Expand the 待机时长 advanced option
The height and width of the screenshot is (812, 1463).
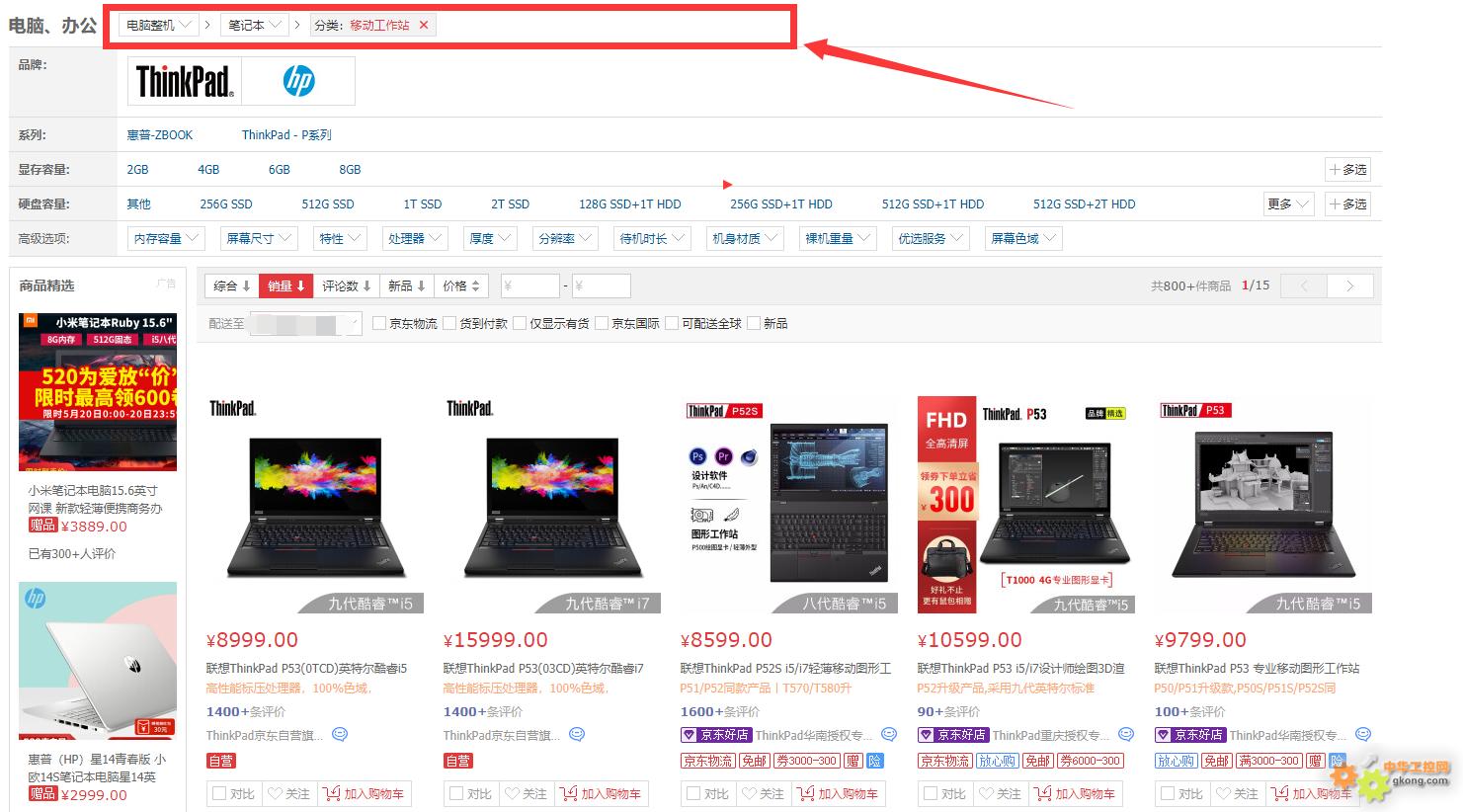pos(652,239)
